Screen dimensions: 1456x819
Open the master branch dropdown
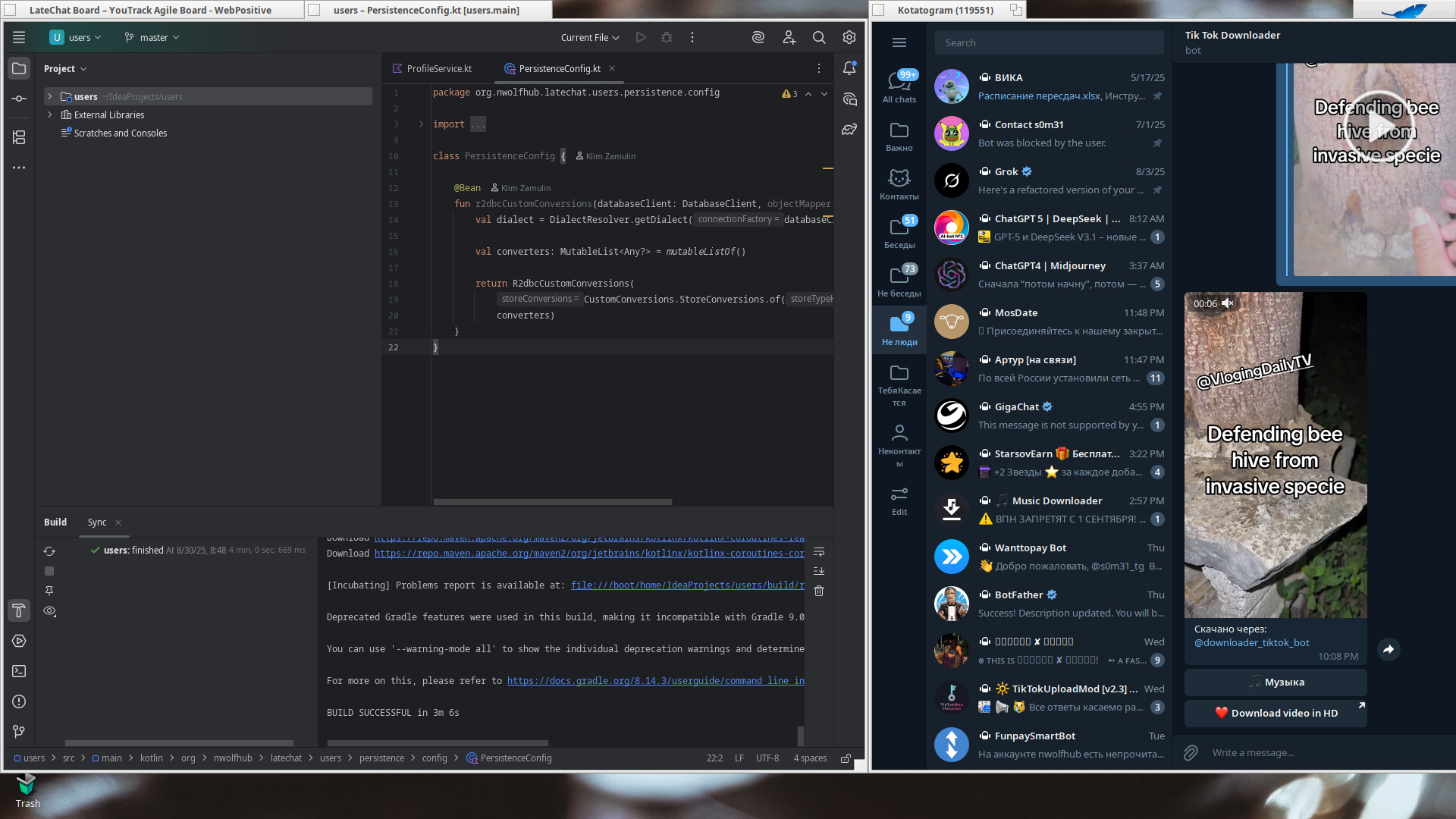click(152, 37)
